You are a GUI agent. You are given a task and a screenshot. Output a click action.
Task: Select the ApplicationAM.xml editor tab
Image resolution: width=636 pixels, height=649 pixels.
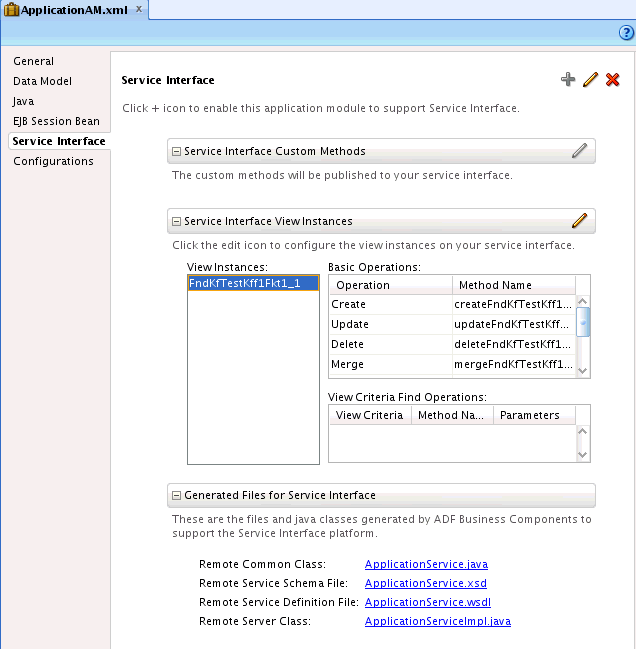74,10
